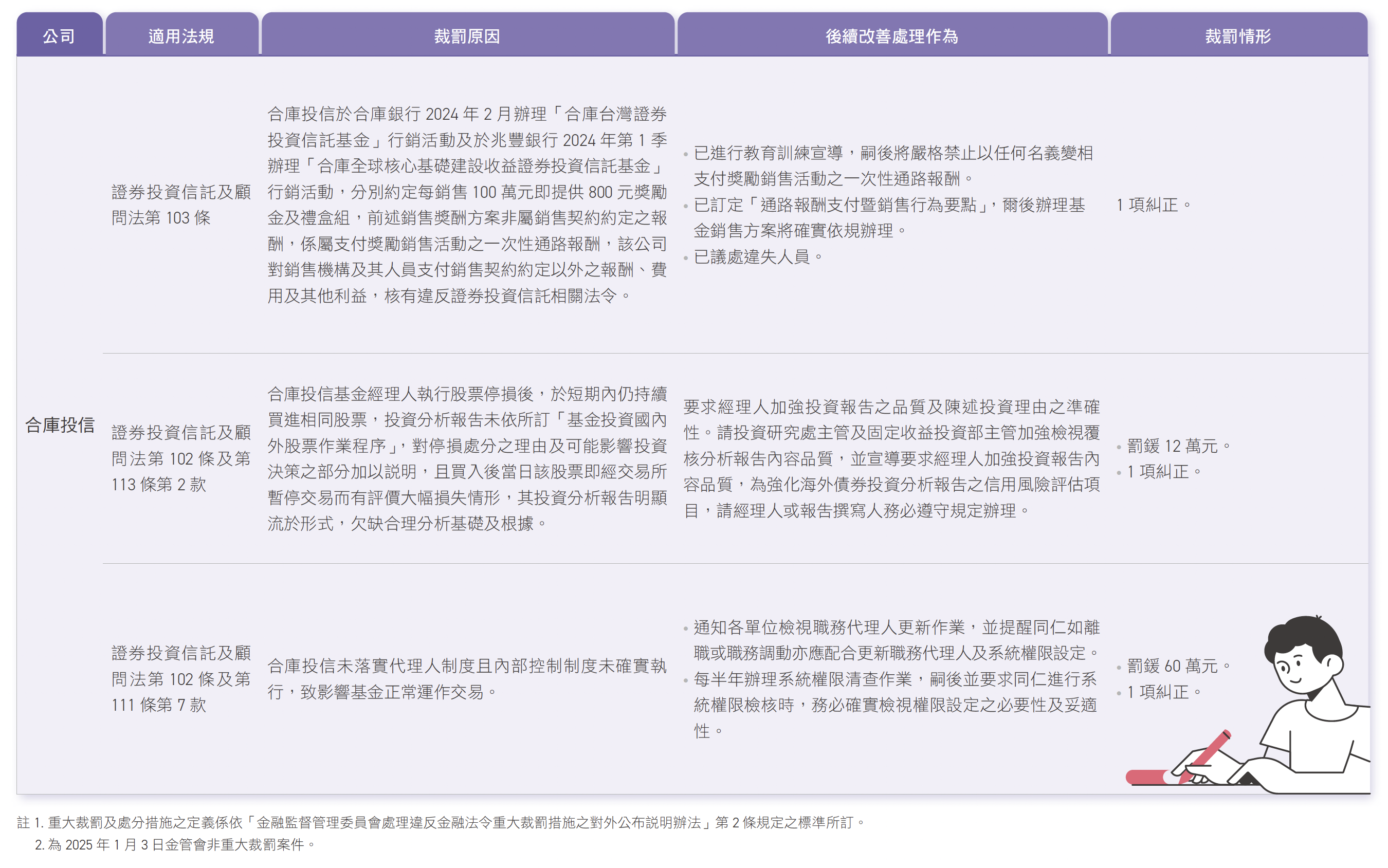Click the 裁罰情形 column header

(x=1239, y=34)
